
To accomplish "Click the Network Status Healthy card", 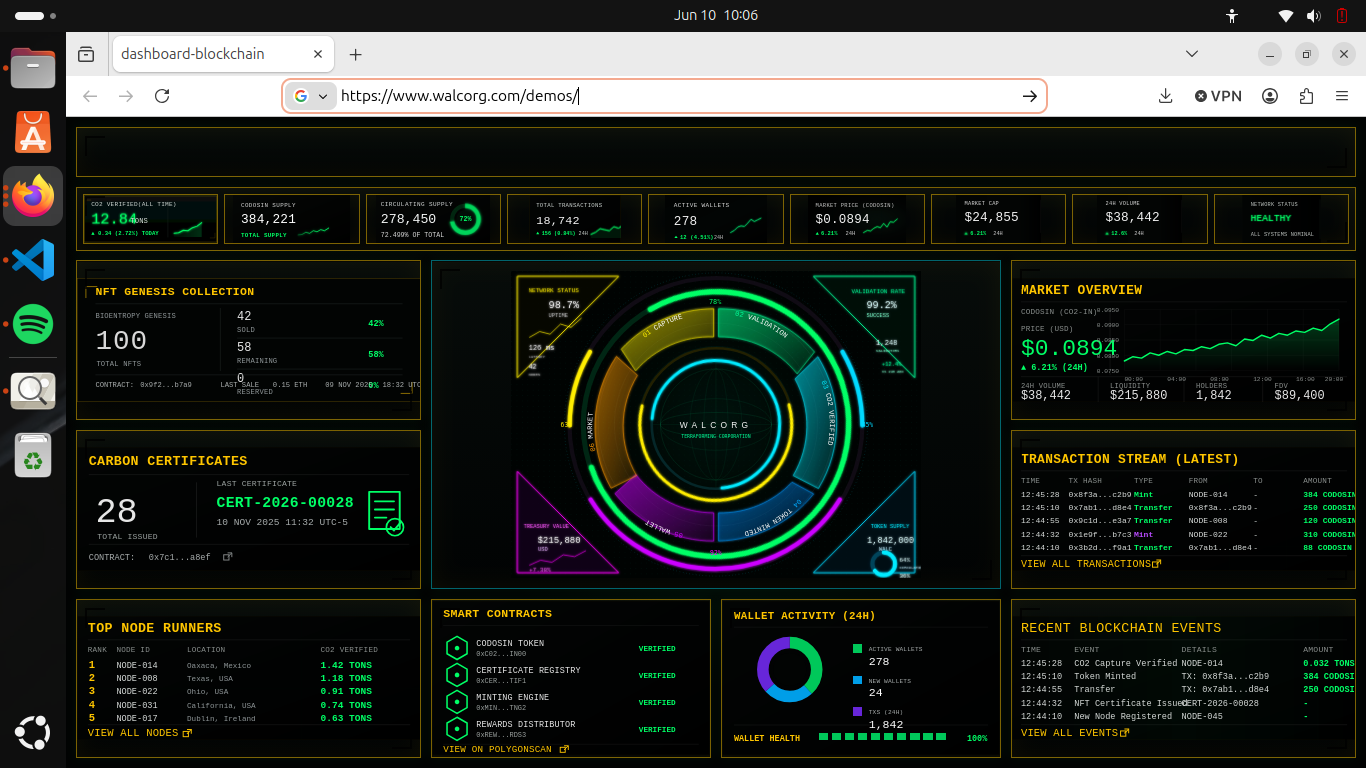I will coord(1281,219).
